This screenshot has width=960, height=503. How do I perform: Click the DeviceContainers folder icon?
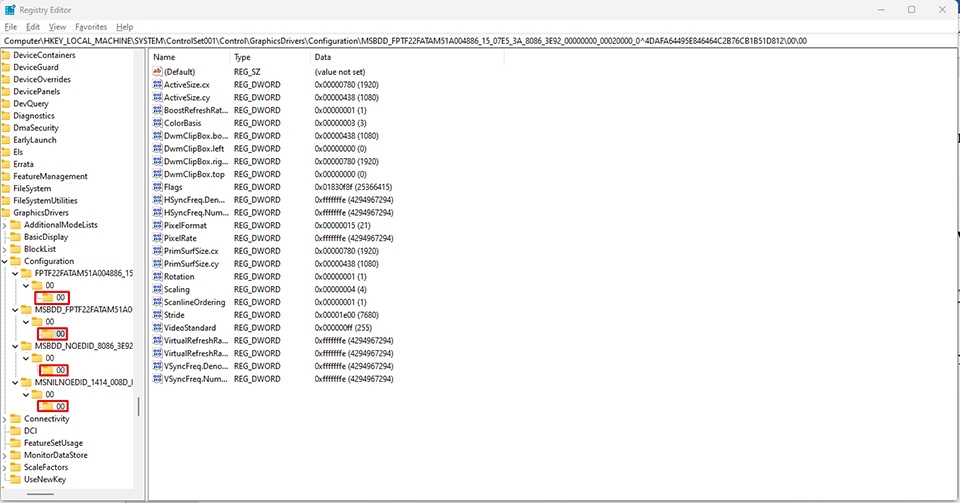pyautogui.click(x=6, y=55)
